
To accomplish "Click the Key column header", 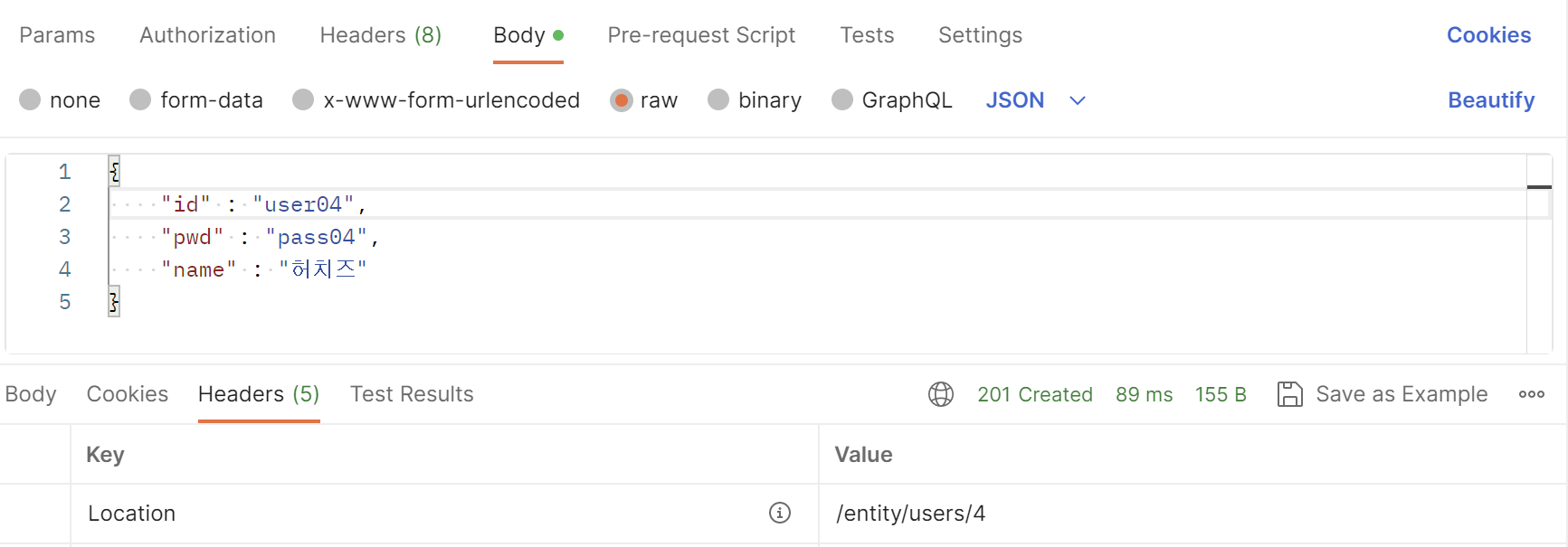I will (105, 455).
